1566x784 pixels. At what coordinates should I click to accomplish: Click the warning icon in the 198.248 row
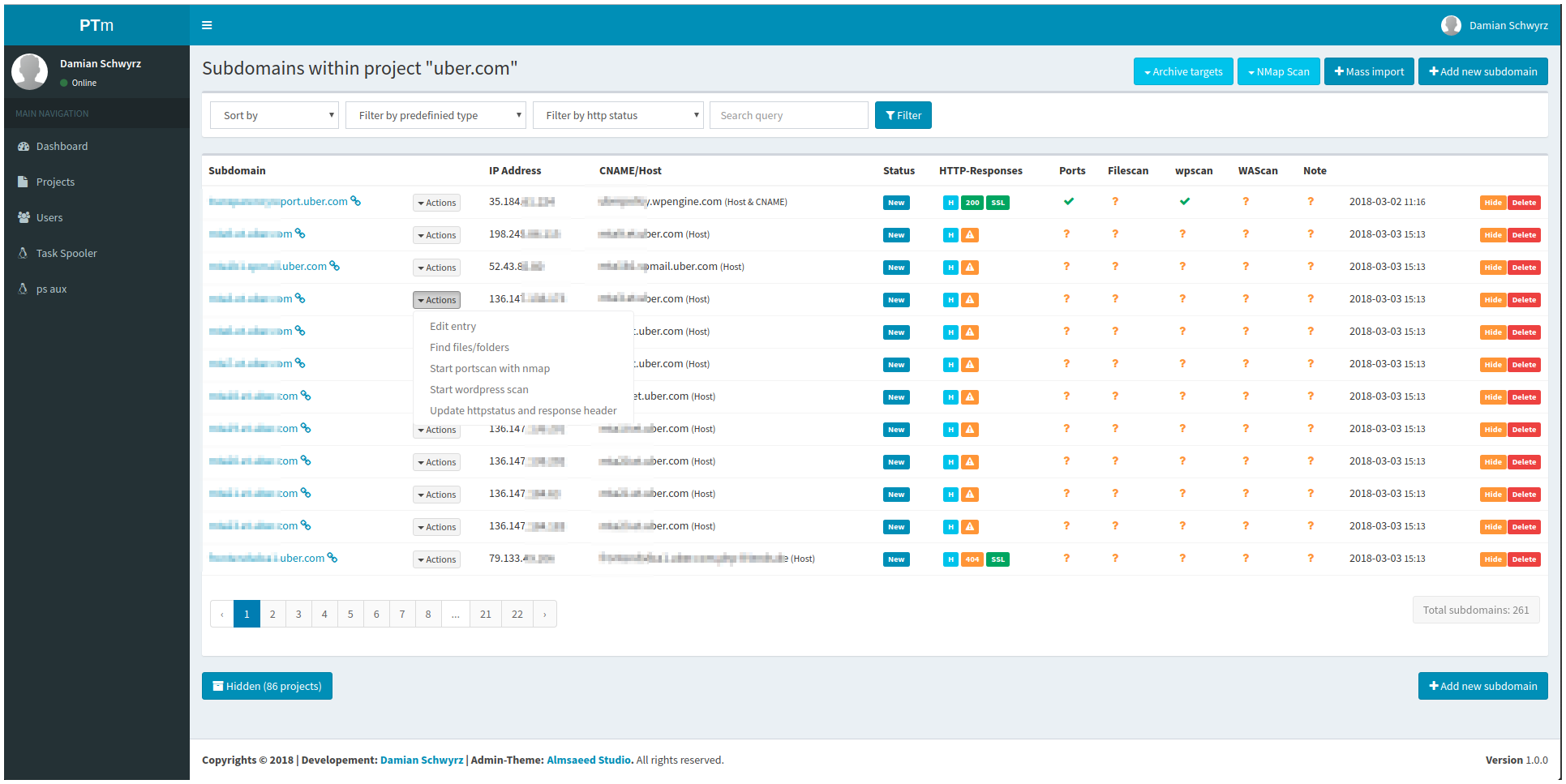coord(970,235)
